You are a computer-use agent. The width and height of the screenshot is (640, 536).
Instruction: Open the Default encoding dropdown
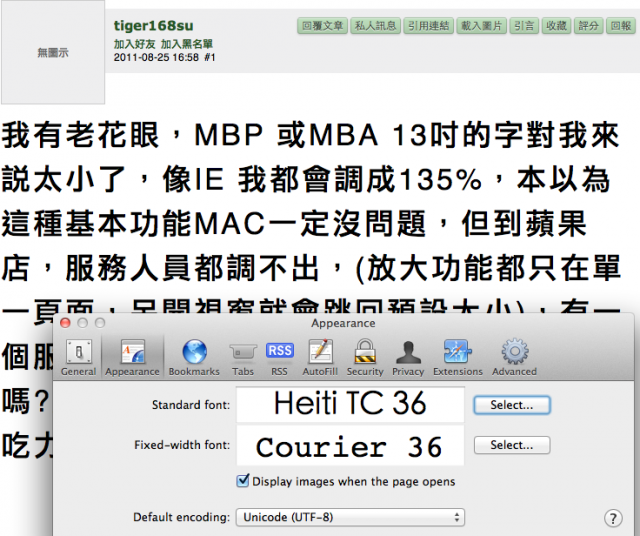tap(350, 517)
